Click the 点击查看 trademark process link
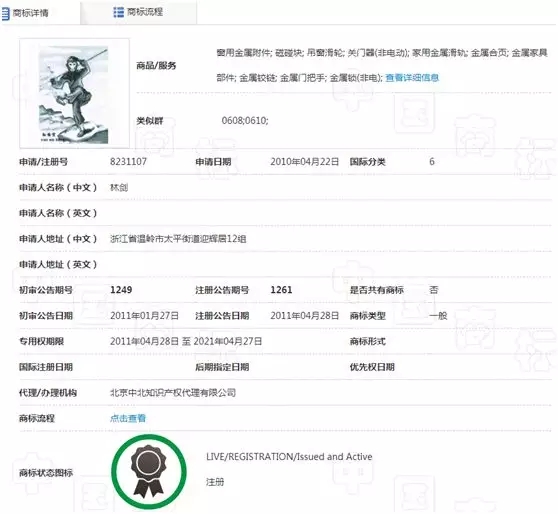This screenshot has height=514, width=558. (x=128, y=418)
